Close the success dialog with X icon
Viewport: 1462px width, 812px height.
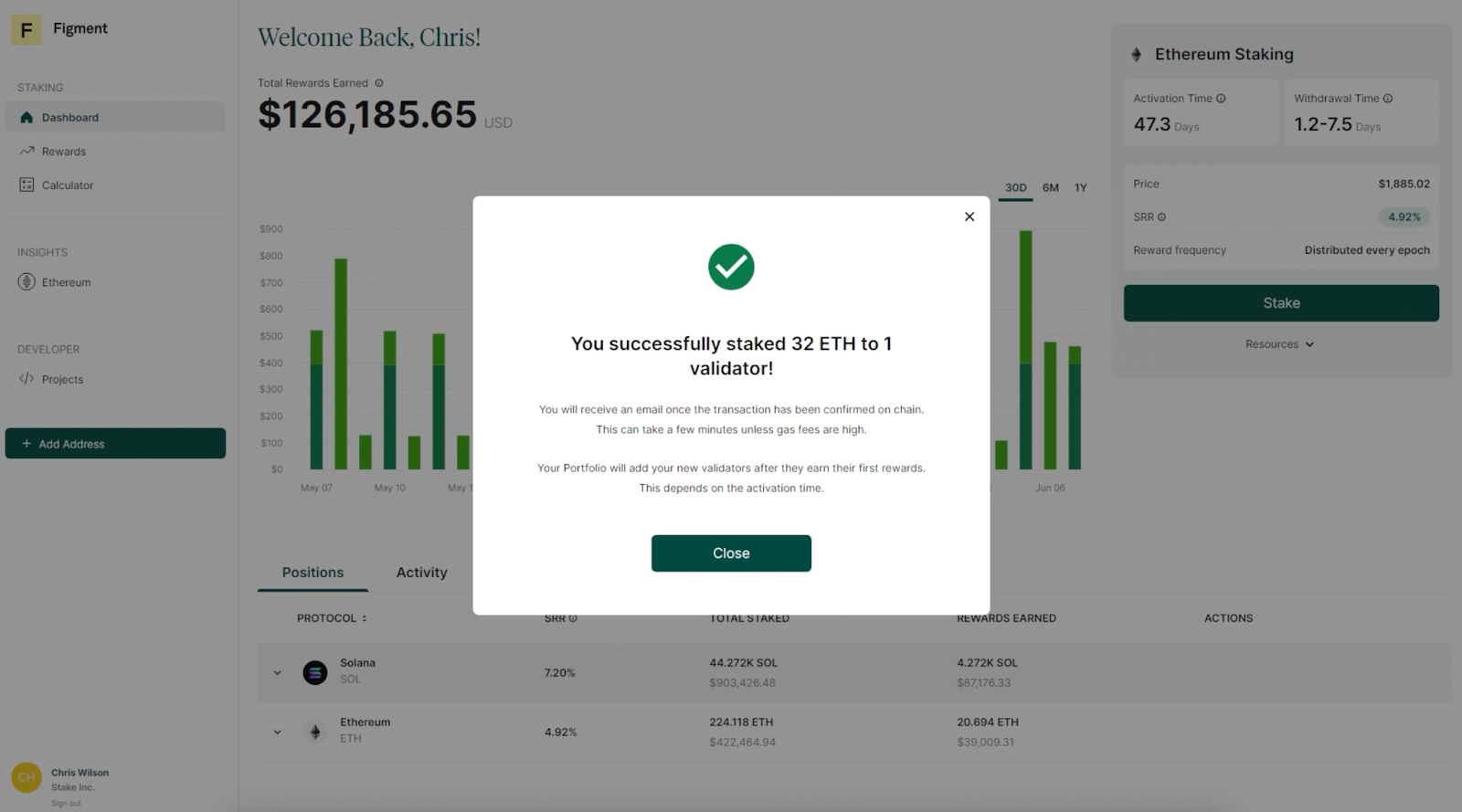[x=969, y=216]
